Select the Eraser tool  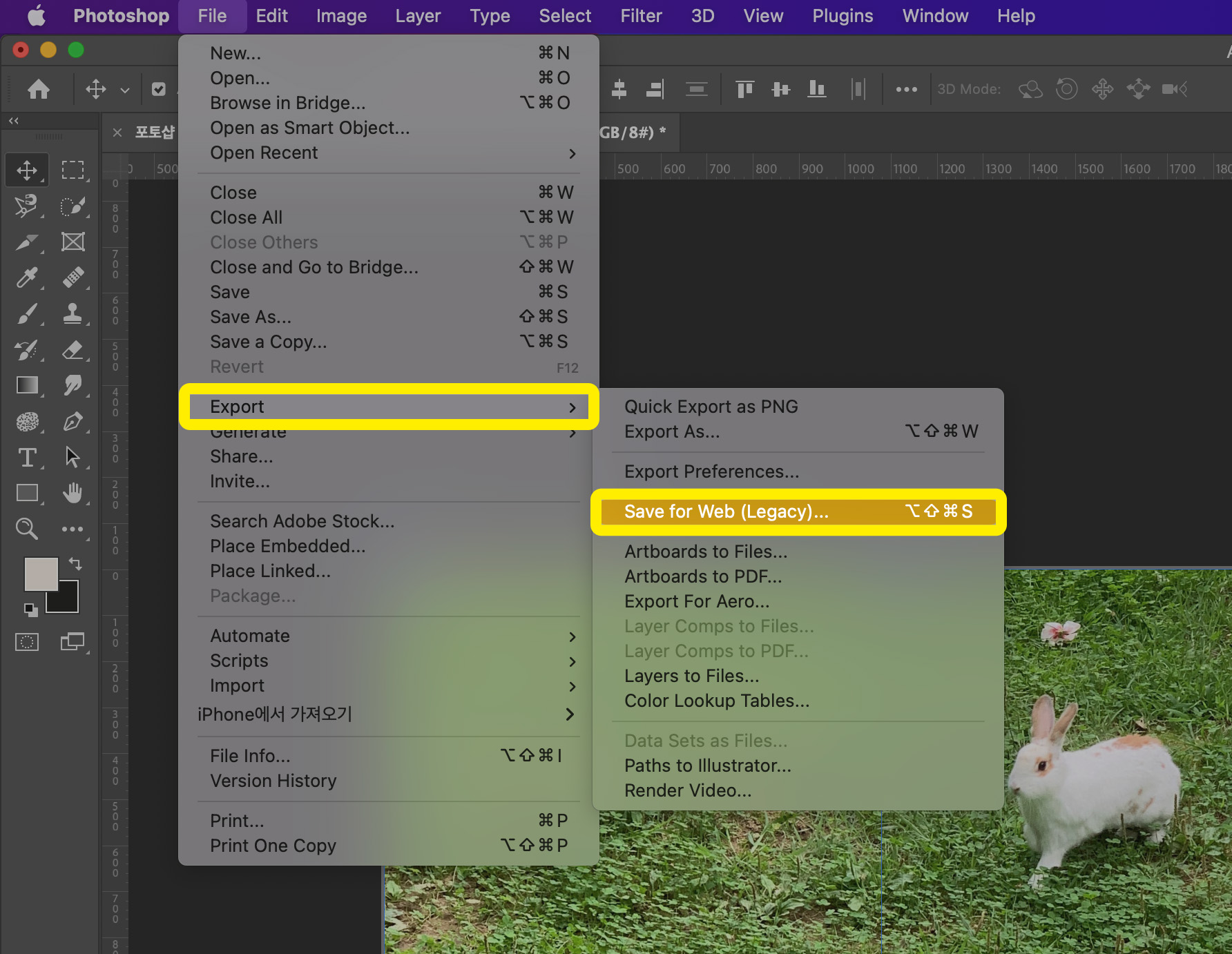(73, 349)
